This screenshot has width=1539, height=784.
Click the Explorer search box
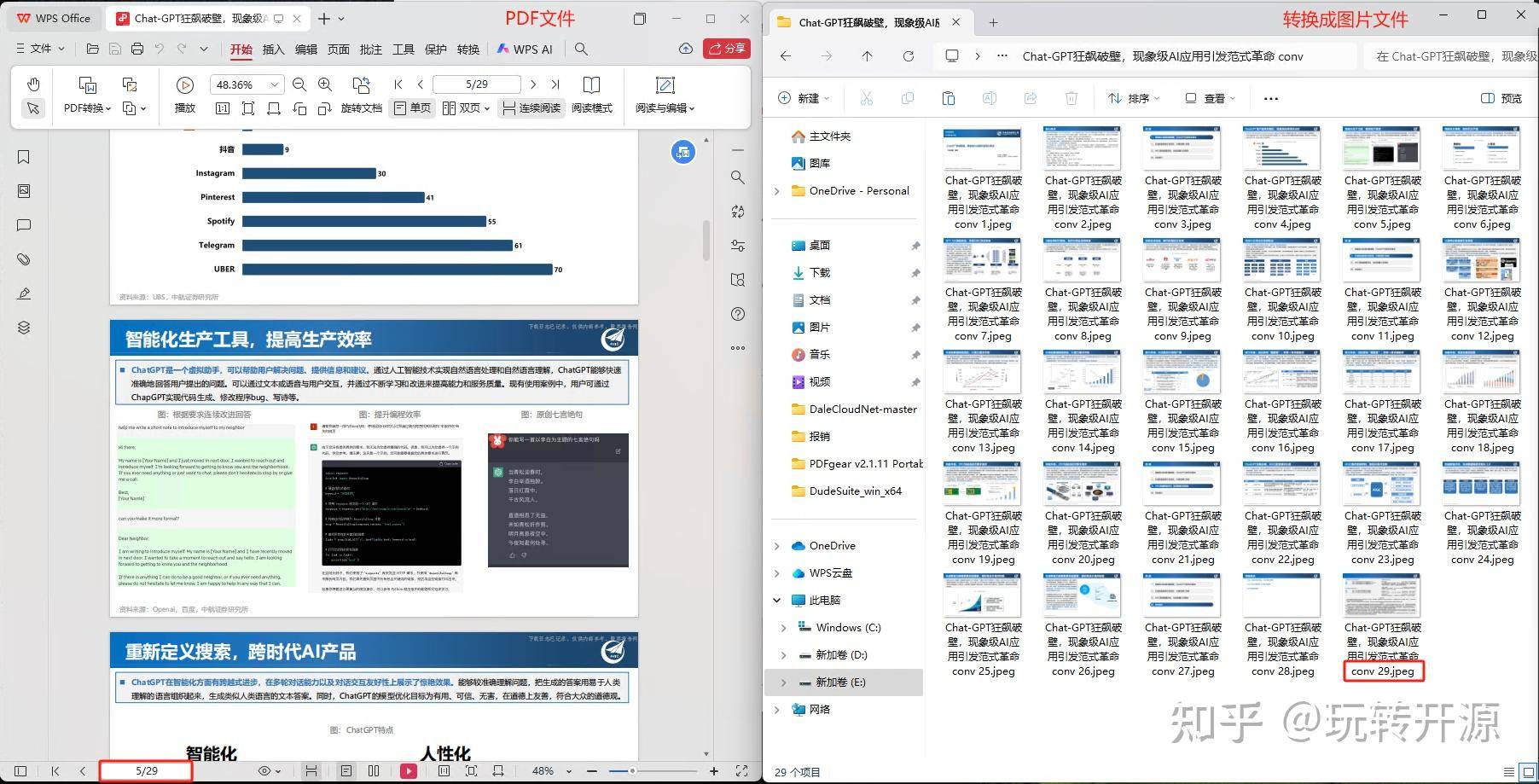[x=1450, y=56]
